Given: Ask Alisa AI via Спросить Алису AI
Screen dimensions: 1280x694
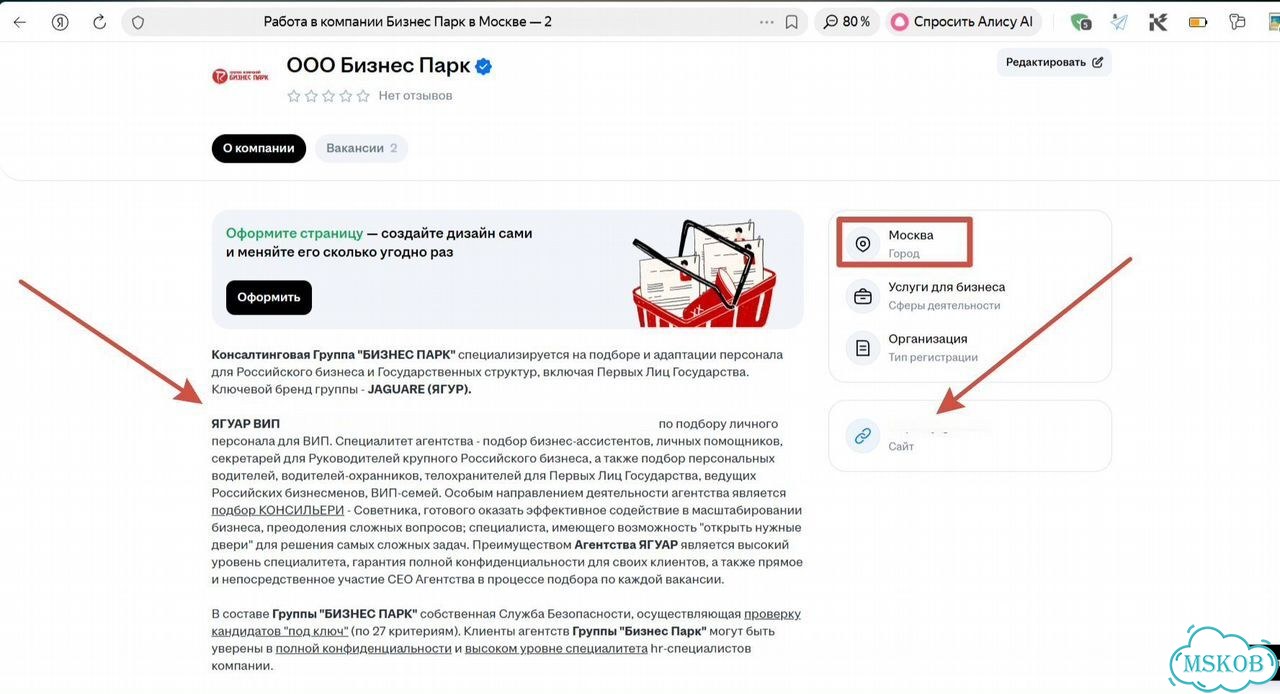Looking at the screenshot, I should click(962, 22).
